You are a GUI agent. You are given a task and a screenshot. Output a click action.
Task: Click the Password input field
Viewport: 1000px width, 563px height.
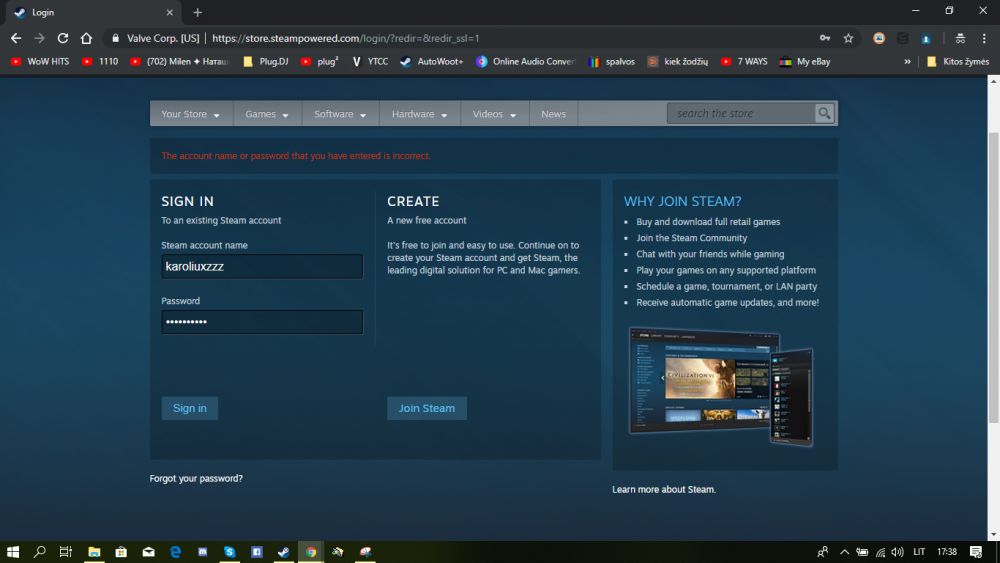tap(262, 322)
